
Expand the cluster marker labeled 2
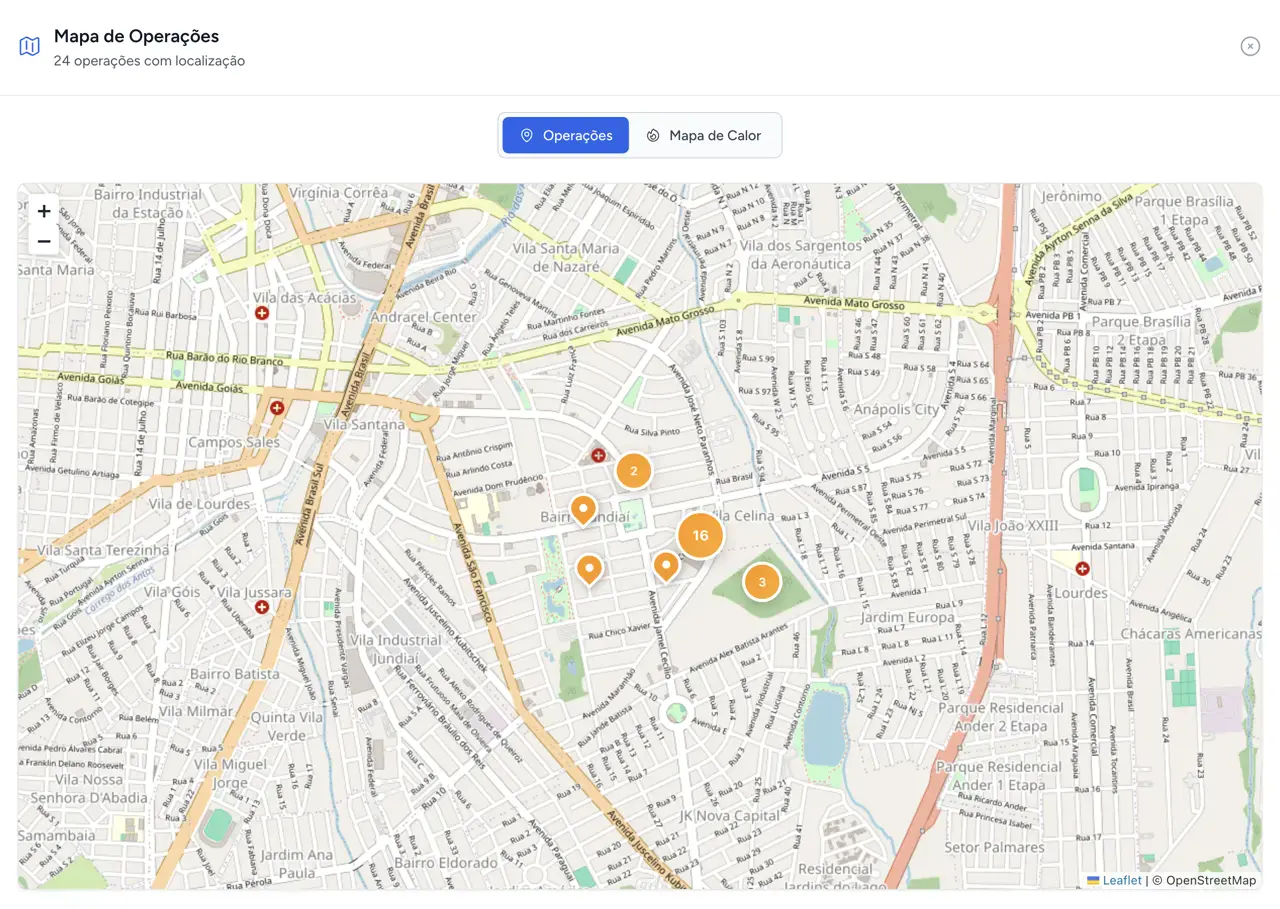[x=633, y=471]
